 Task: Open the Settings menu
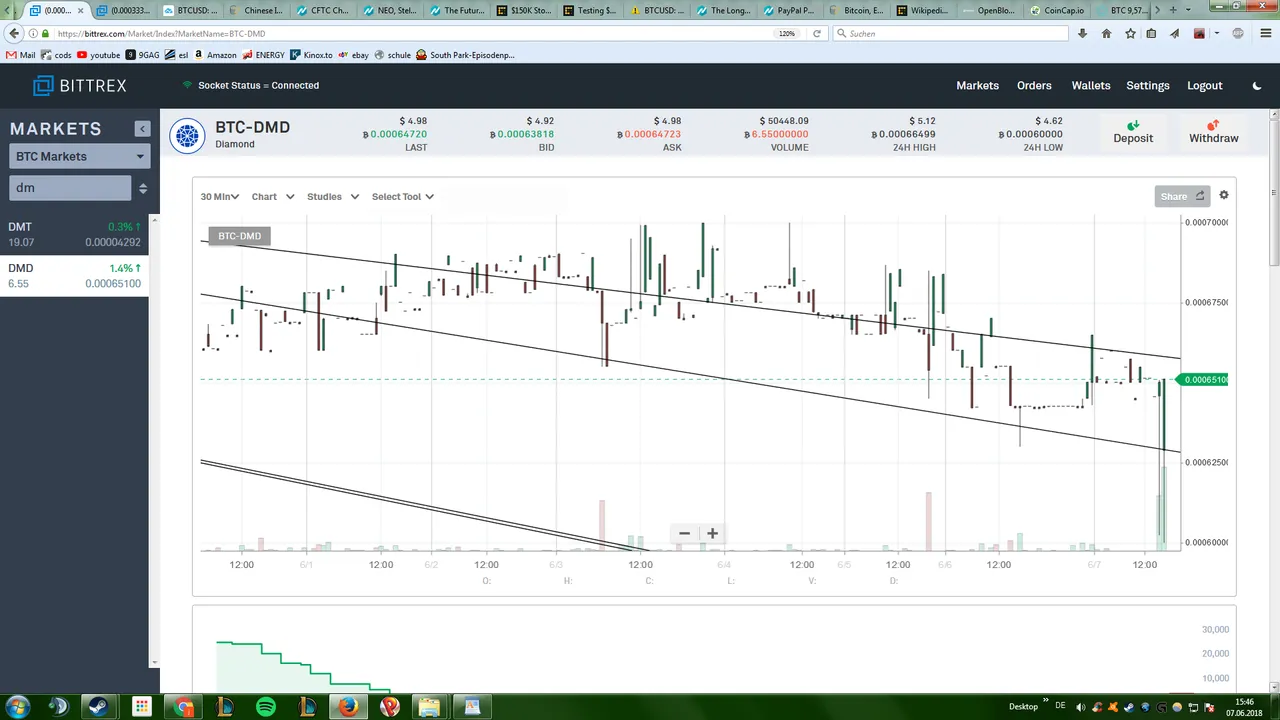click(x=1148, y=86)
